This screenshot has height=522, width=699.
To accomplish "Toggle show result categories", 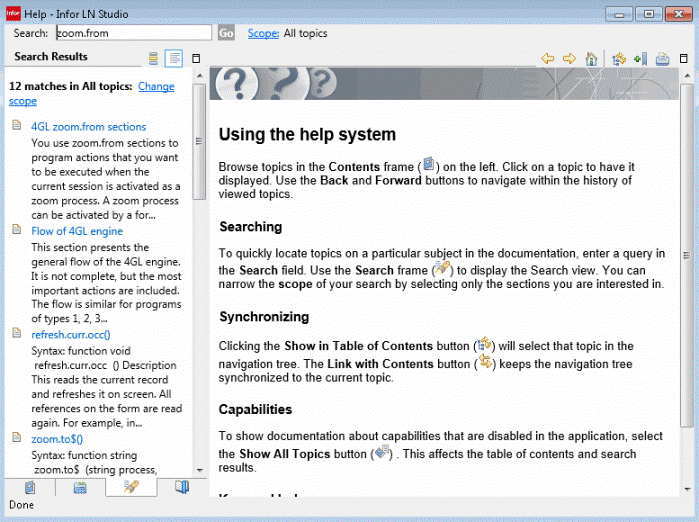I will (153, 58).
